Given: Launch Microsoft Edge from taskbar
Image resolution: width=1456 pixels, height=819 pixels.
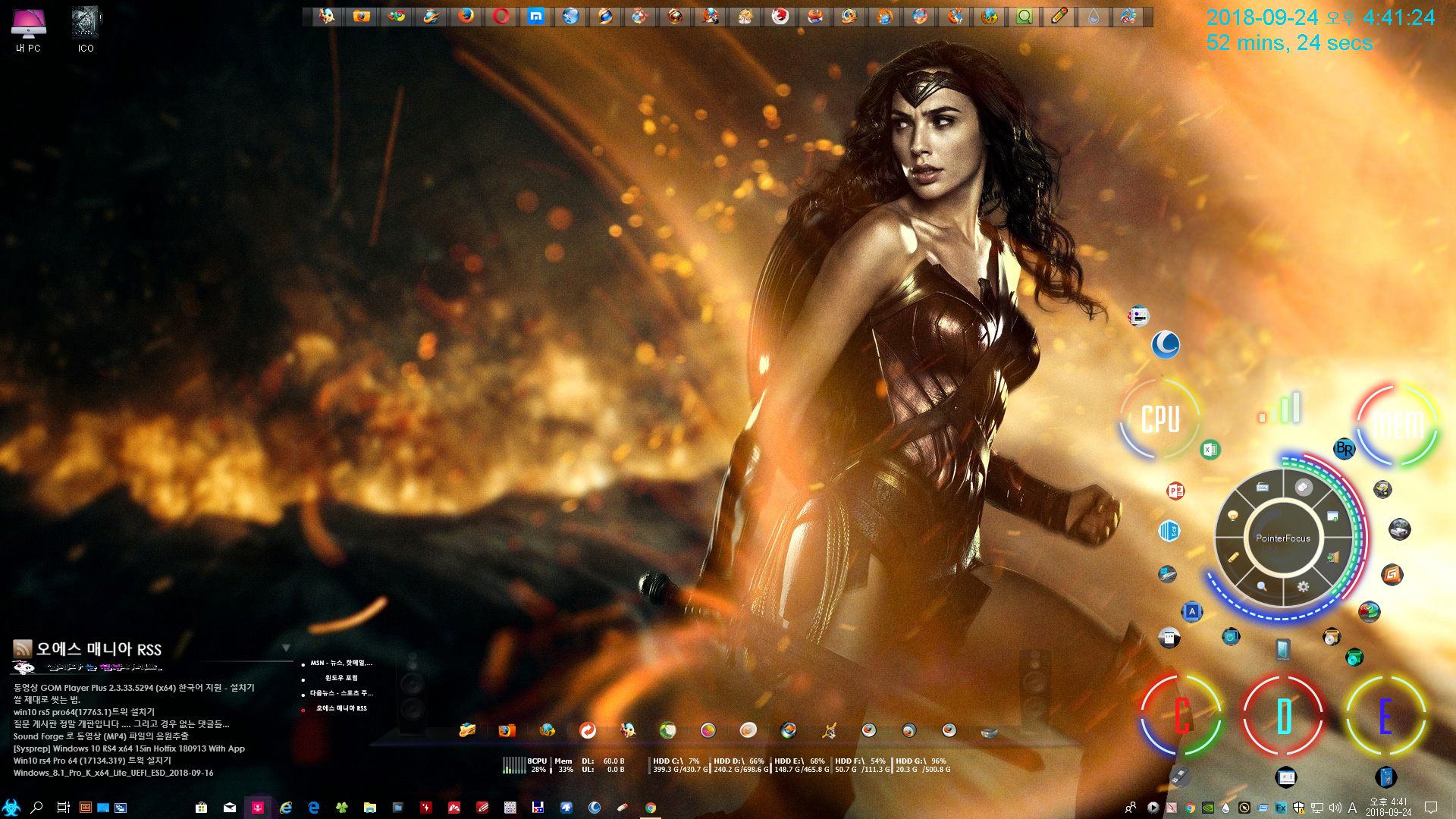Looking at the screenshot, I should pos(314,808).
